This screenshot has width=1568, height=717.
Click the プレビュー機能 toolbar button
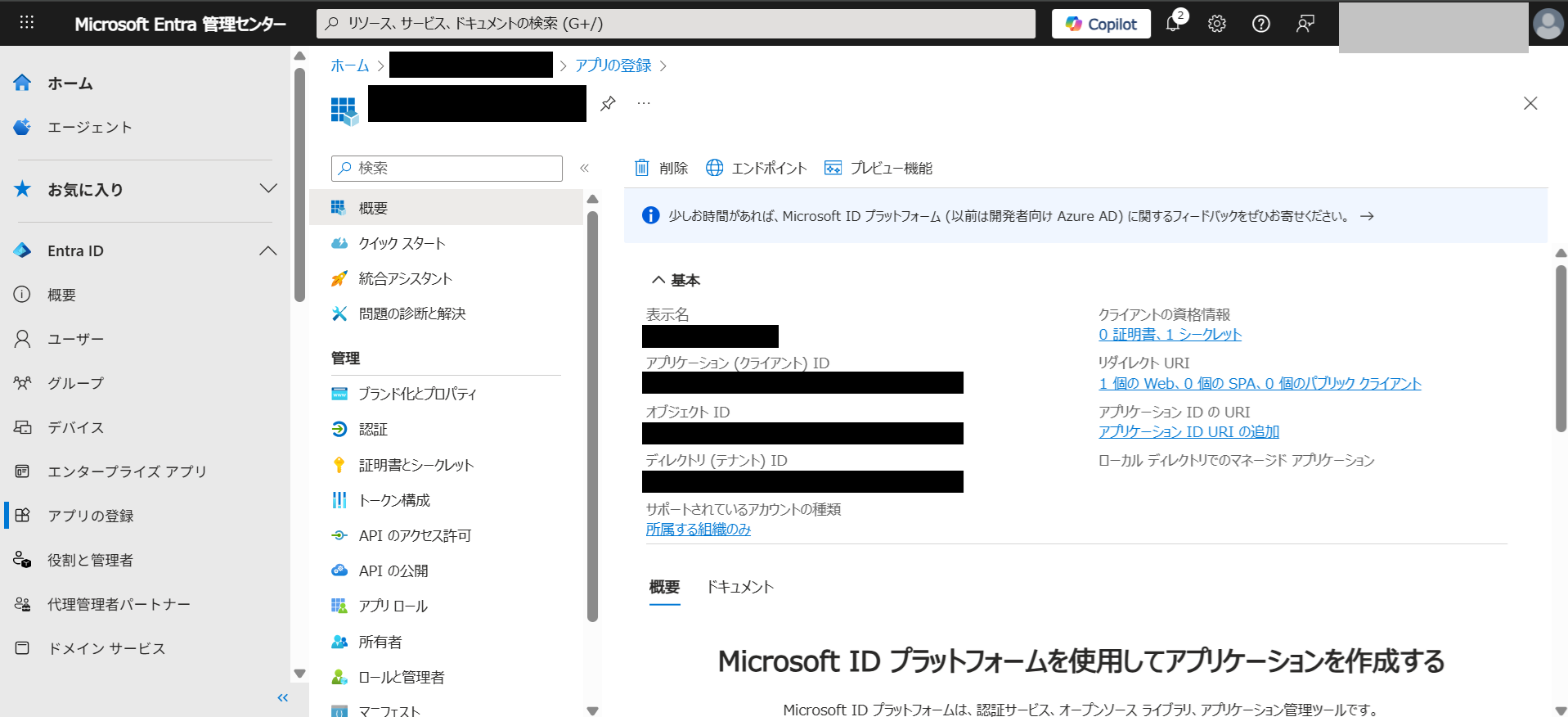point(878,168)
